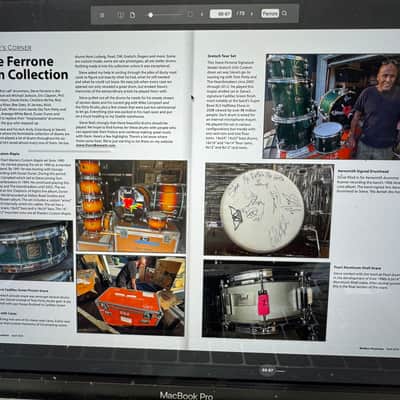
Task: Click the page indicator pill at bottom
Action: (x=268, y=370)
